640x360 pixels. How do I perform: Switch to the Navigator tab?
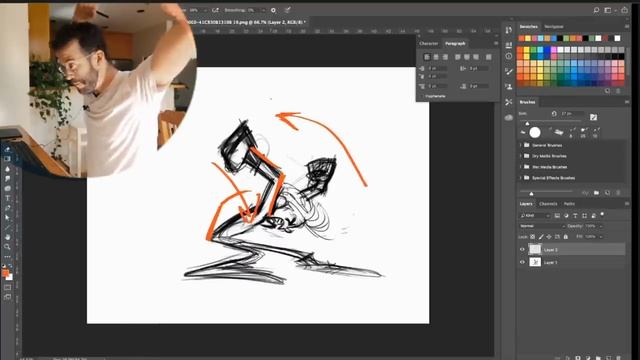click(554, 27)
